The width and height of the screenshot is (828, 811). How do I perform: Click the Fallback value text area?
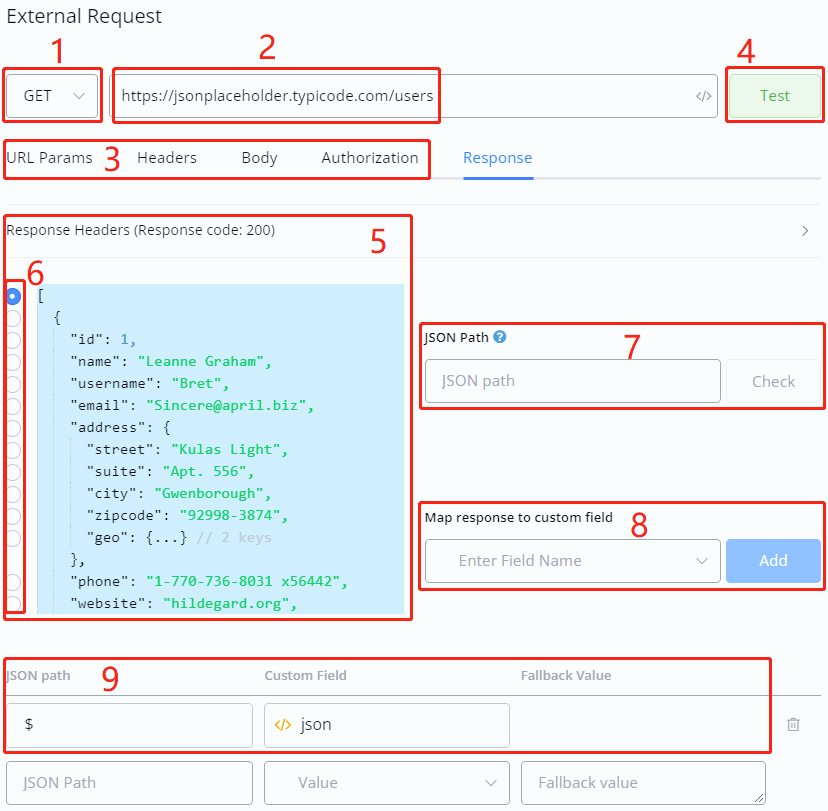pos(643,783)
